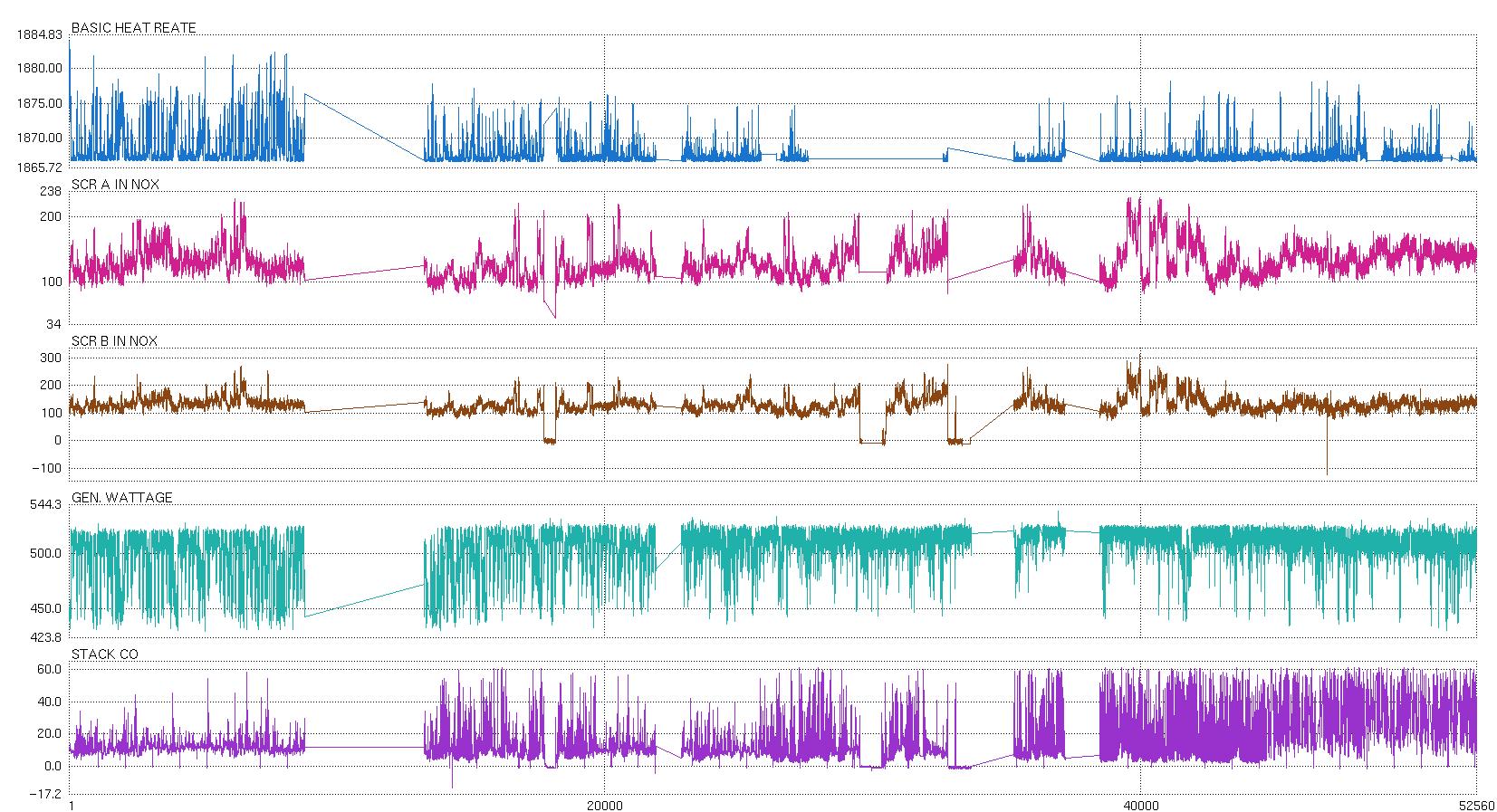Click the 20000 x-axis tick label

(605, 805)
